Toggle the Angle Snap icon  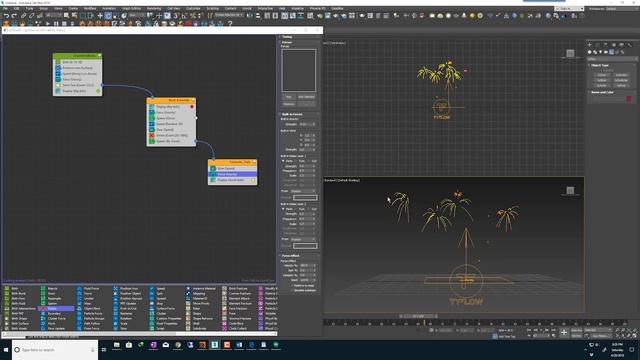coord(184,16)
